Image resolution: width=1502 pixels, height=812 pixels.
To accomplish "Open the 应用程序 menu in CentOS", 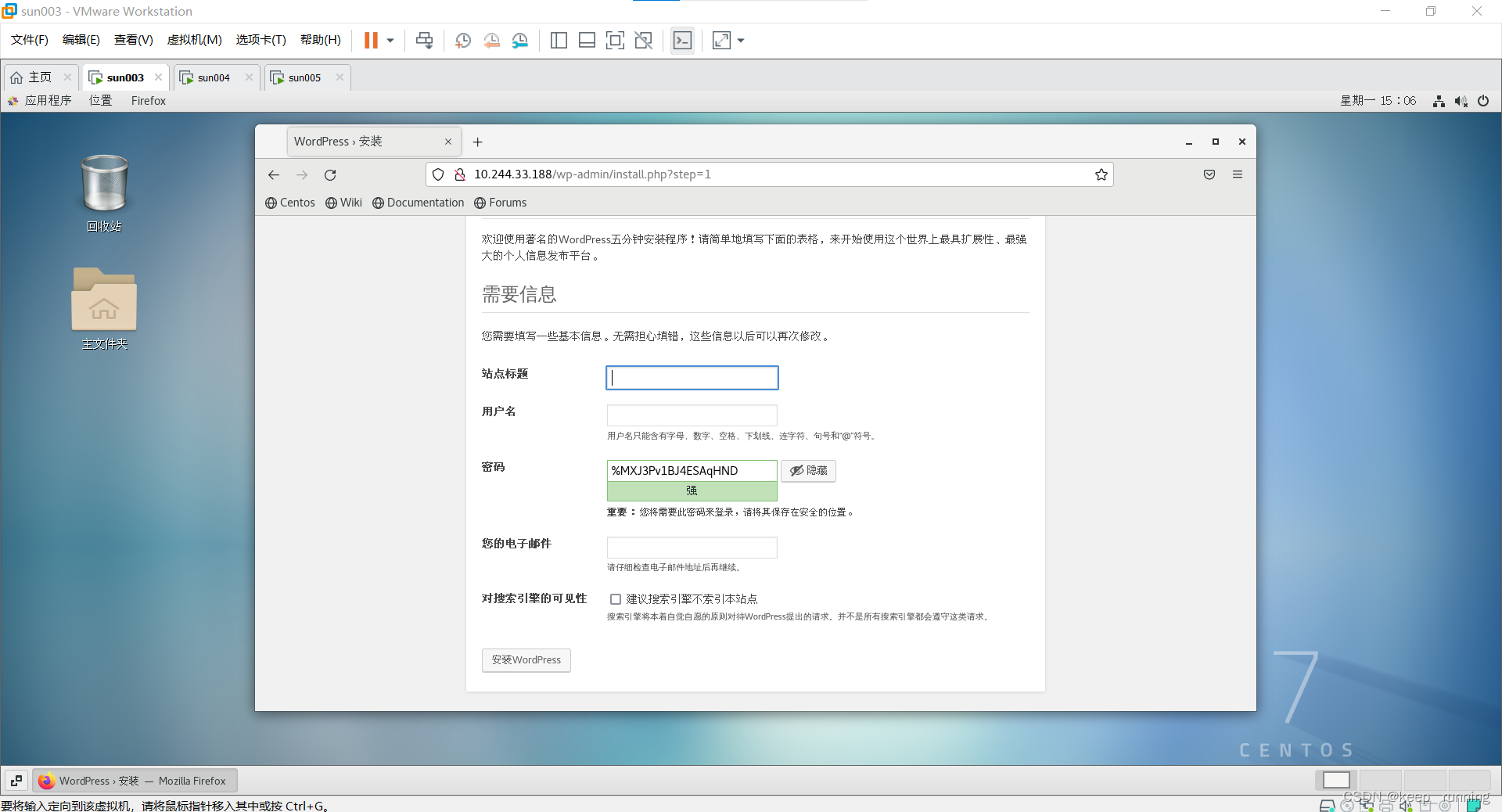I will point(40,101).
